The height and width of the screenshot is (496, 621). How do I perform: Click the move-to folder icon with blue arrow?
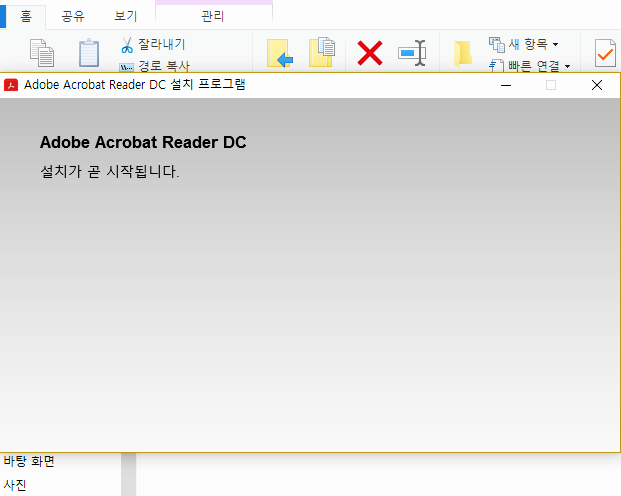click(x=280, y=53)
